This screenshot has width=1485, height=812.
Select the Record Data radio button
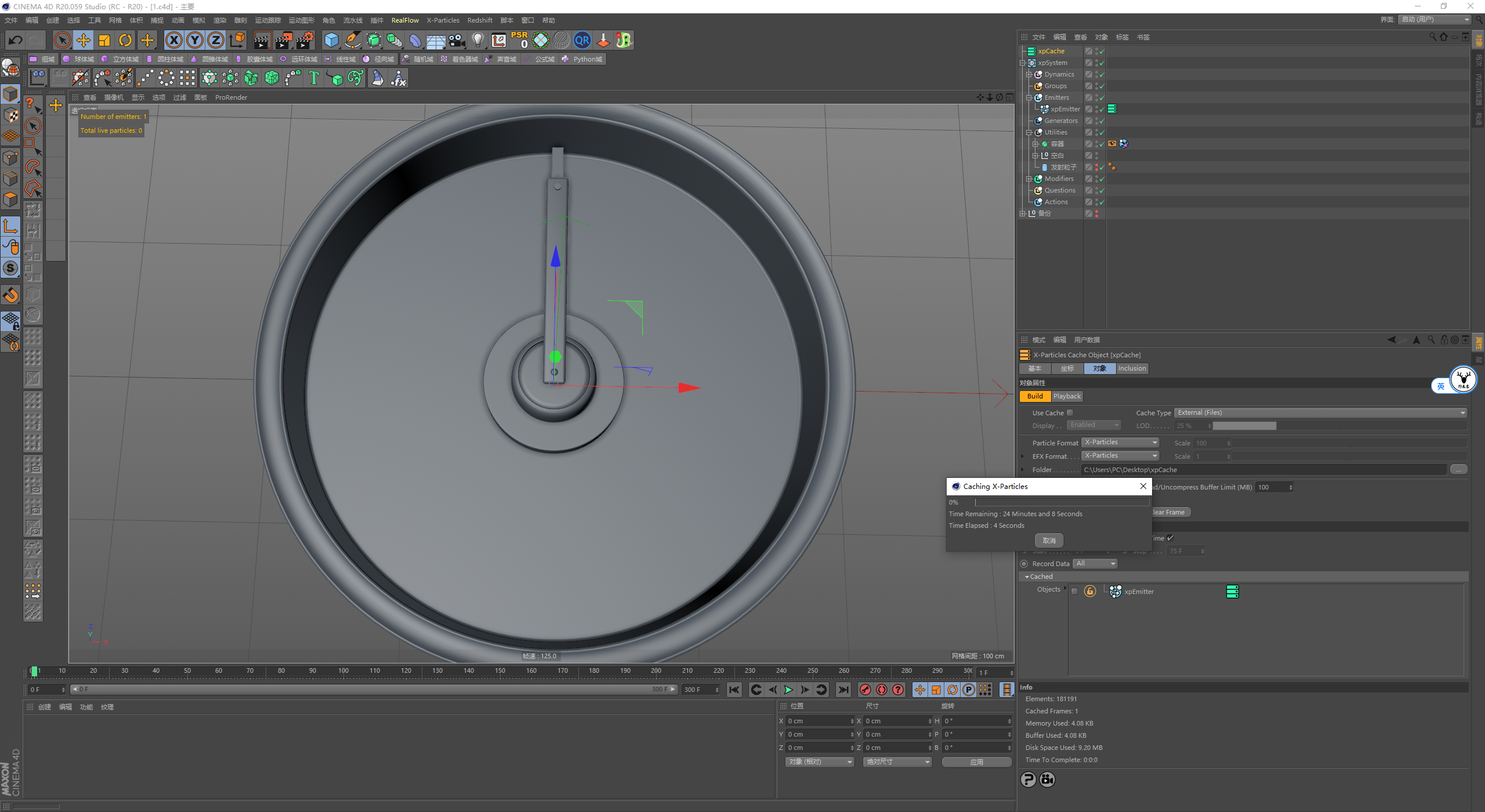point(1024,564)
